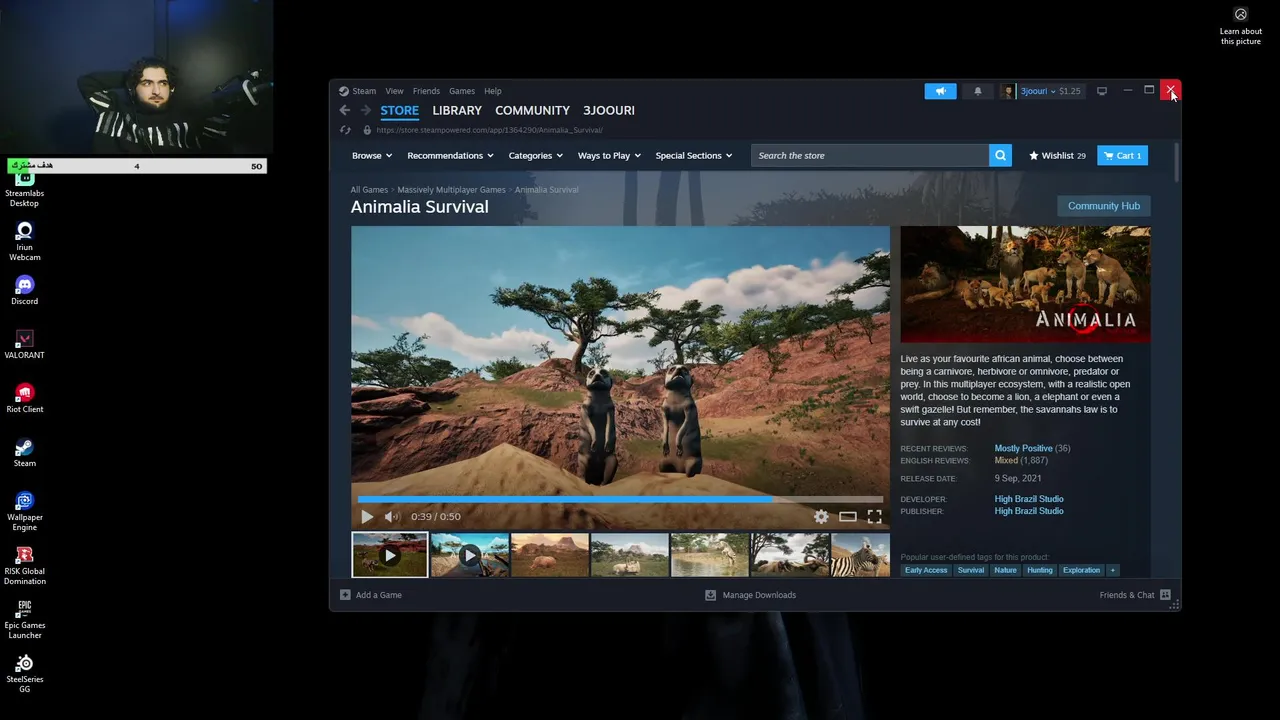
Task: Open Discord desktop icon
Action: [x=25, y=290]
